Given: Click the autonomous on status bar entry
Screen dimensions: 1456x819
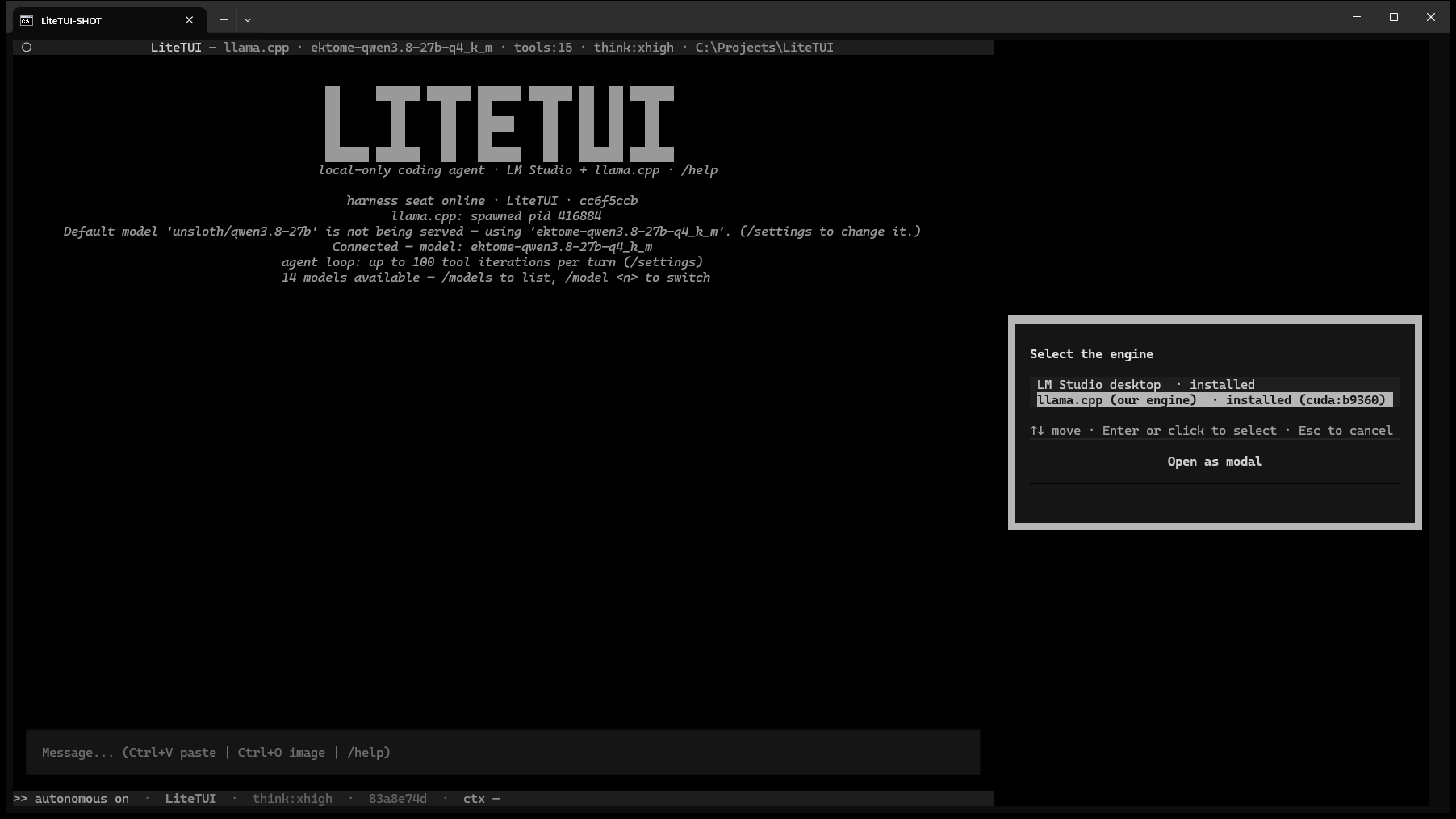Looking at the screenshot, I should [71, 799].
